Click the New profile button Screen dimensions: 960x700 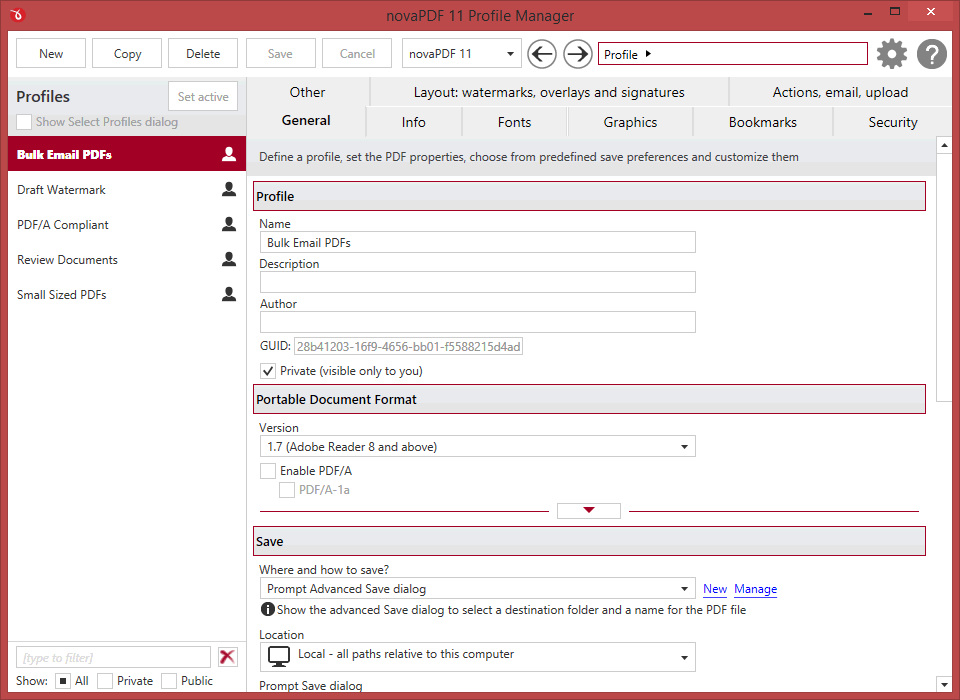51,53
